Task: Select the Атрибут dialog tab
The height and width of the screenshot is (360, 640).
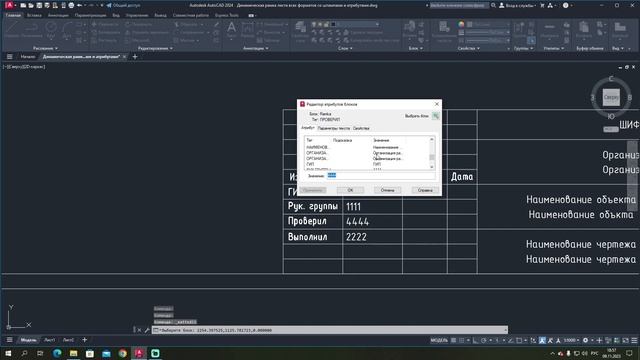Action: (x=308, y=128)
